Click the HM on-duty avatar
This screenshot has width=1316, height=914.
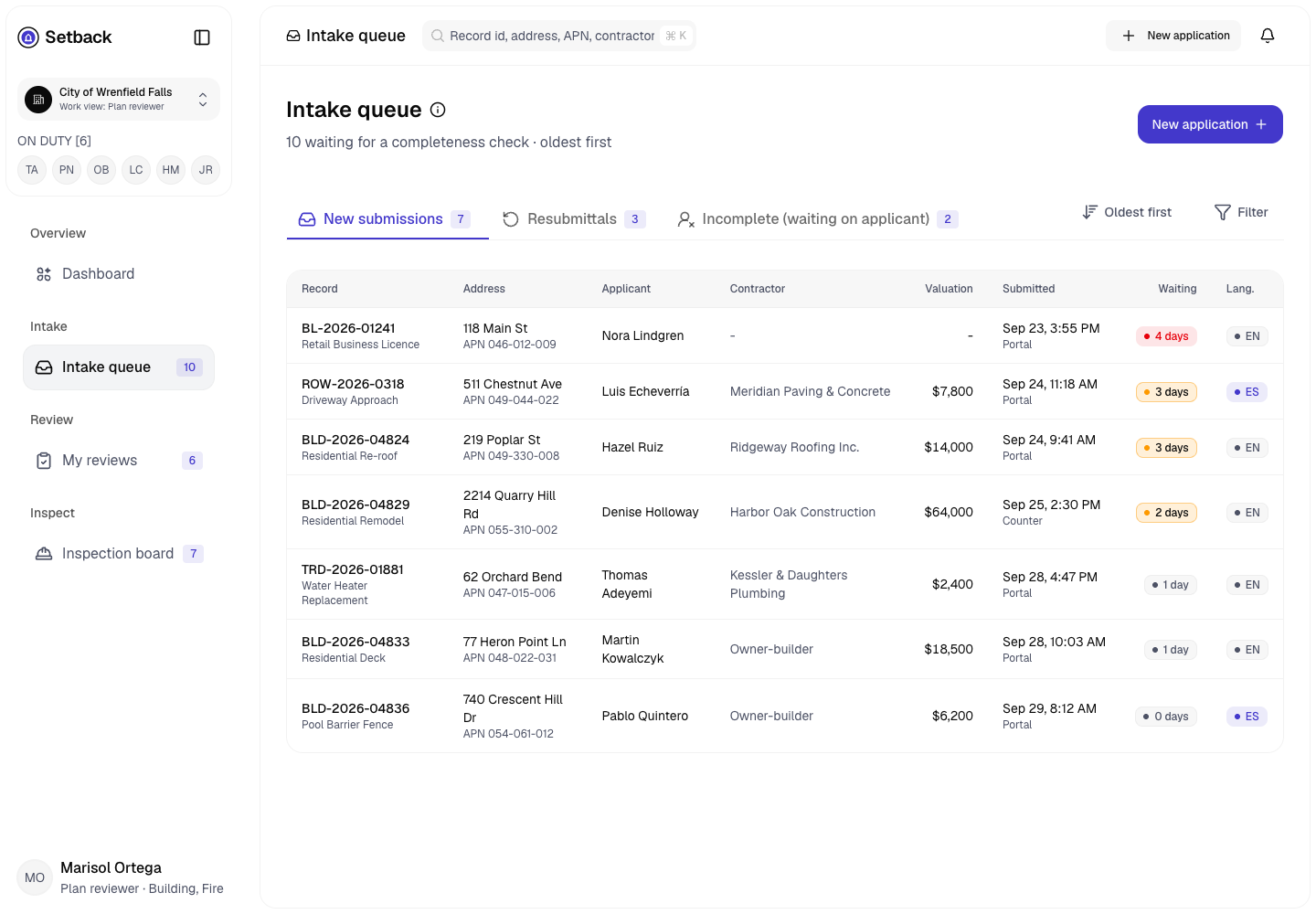pyautogui.click(x=171, y=170)
